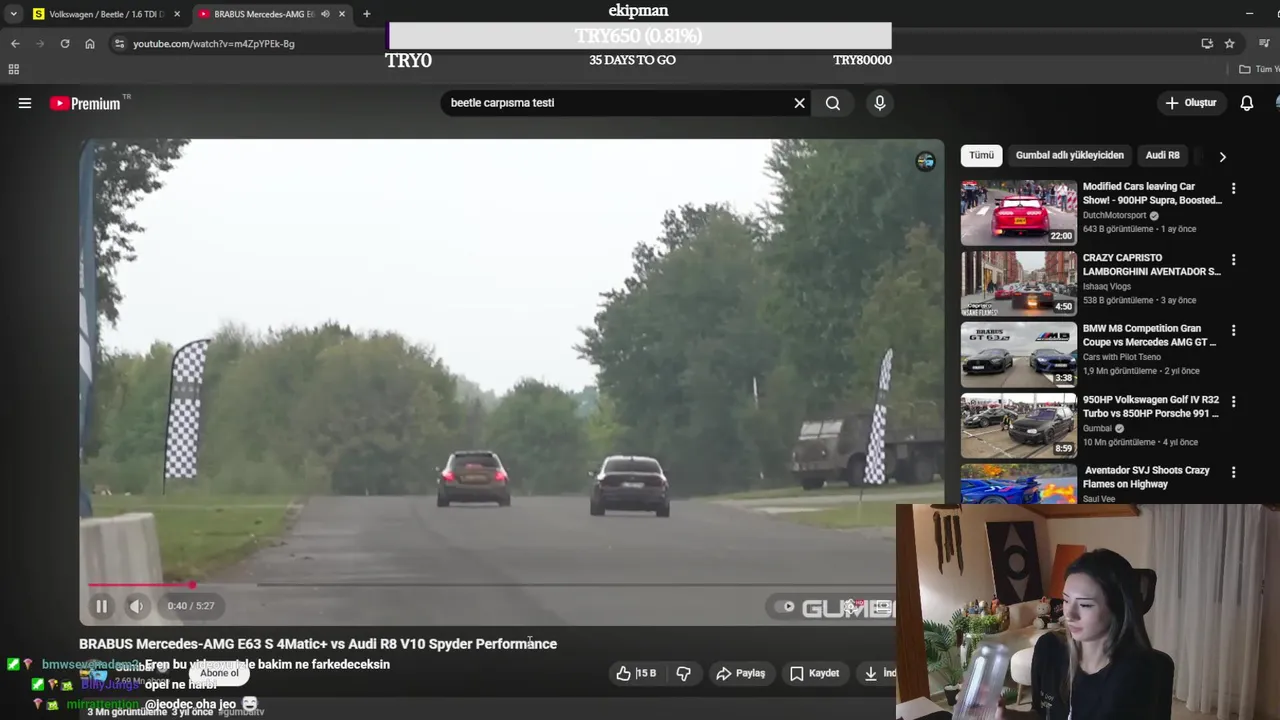Go to YouTube Premium home logo
The height and width of the screenshot is (720, 1280).
(86, 103)
